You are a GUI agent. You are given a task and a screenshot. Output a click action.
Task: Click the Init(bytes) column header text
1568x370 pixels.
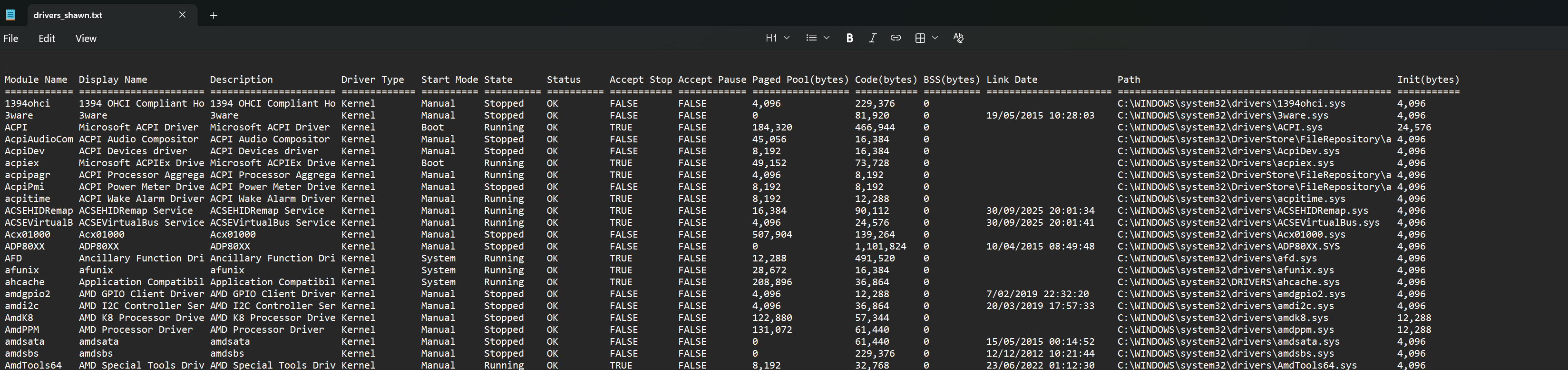(1428, 80)
